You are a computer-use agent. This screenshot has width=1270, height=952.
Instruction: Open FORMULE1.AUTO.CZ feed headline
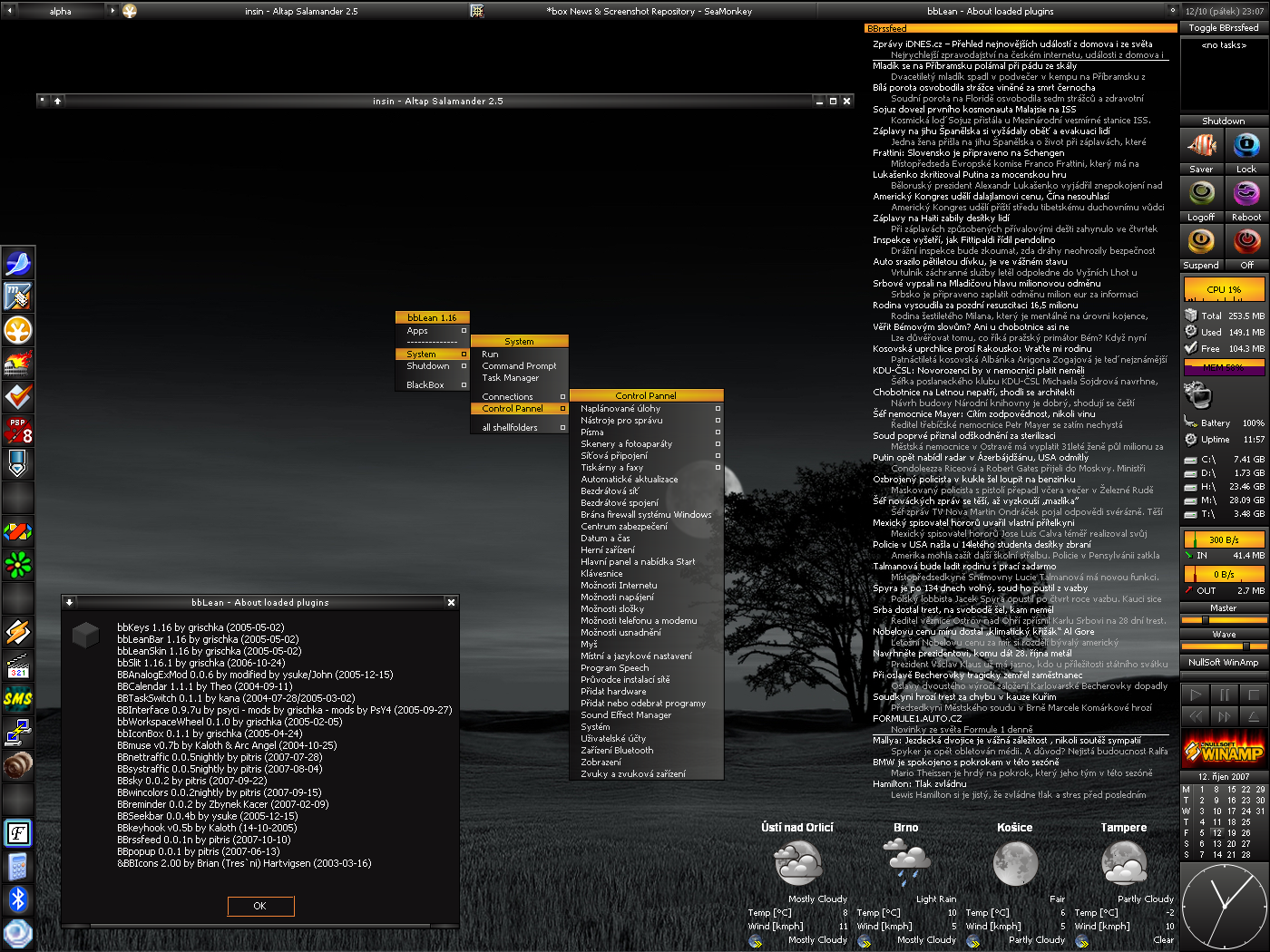click(x=917, y=718)
